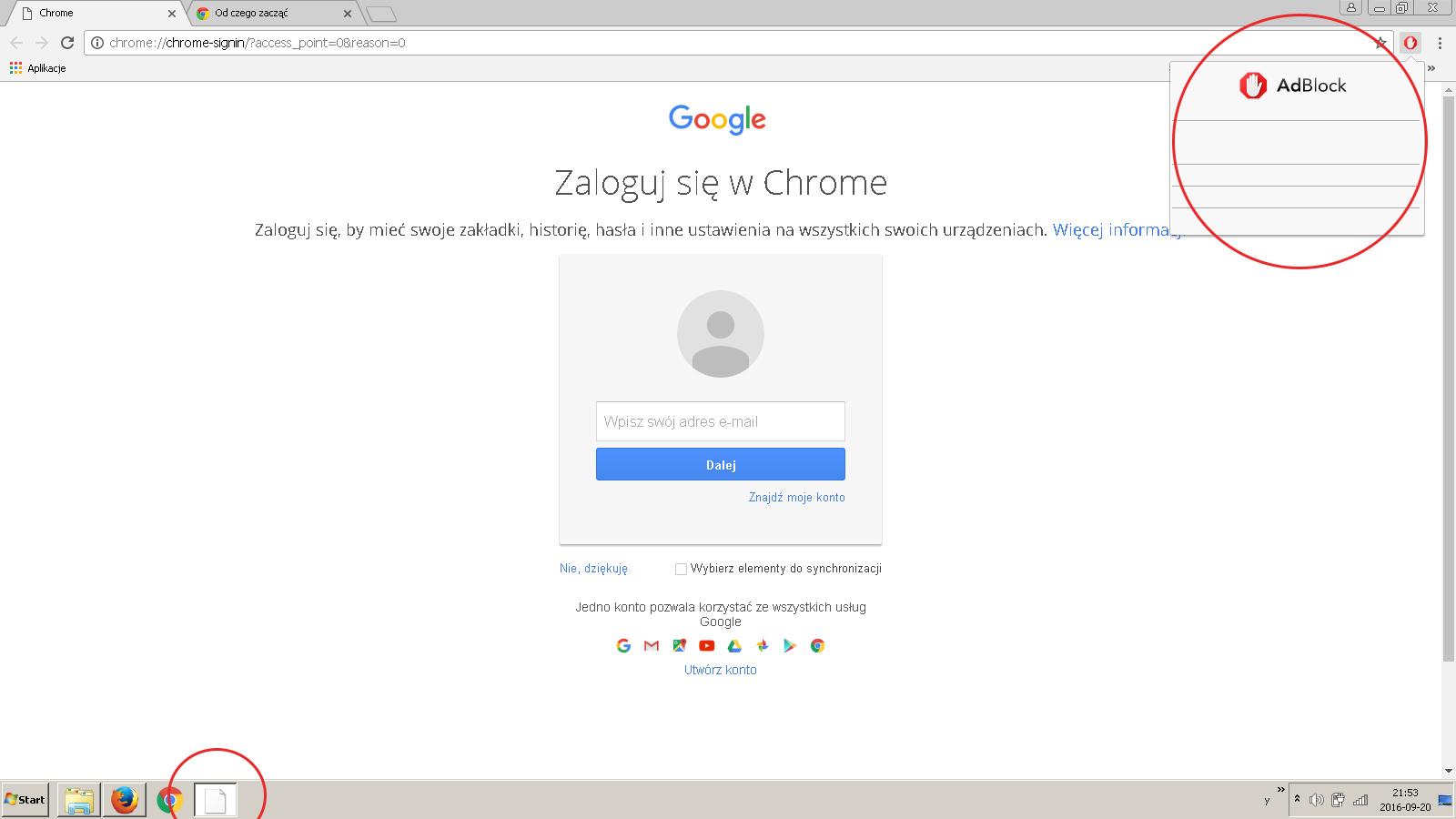Open the Aplikacje apps shortcut
Screen dimensions: 1456x819
(x=38, y=68)
